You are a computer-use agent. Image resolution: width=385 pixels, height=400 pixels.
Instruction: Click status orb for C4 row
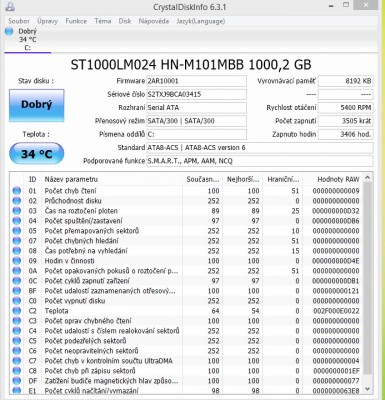coord(17,331)
